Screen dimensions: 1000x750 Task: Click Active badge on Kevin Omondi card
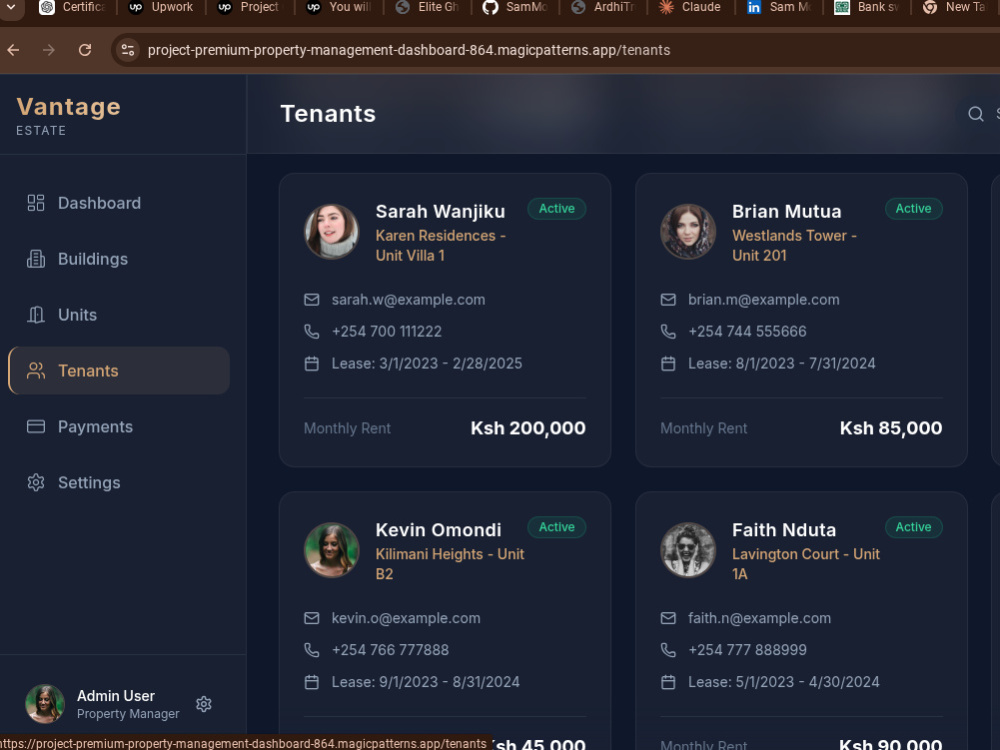pos(557,527)
